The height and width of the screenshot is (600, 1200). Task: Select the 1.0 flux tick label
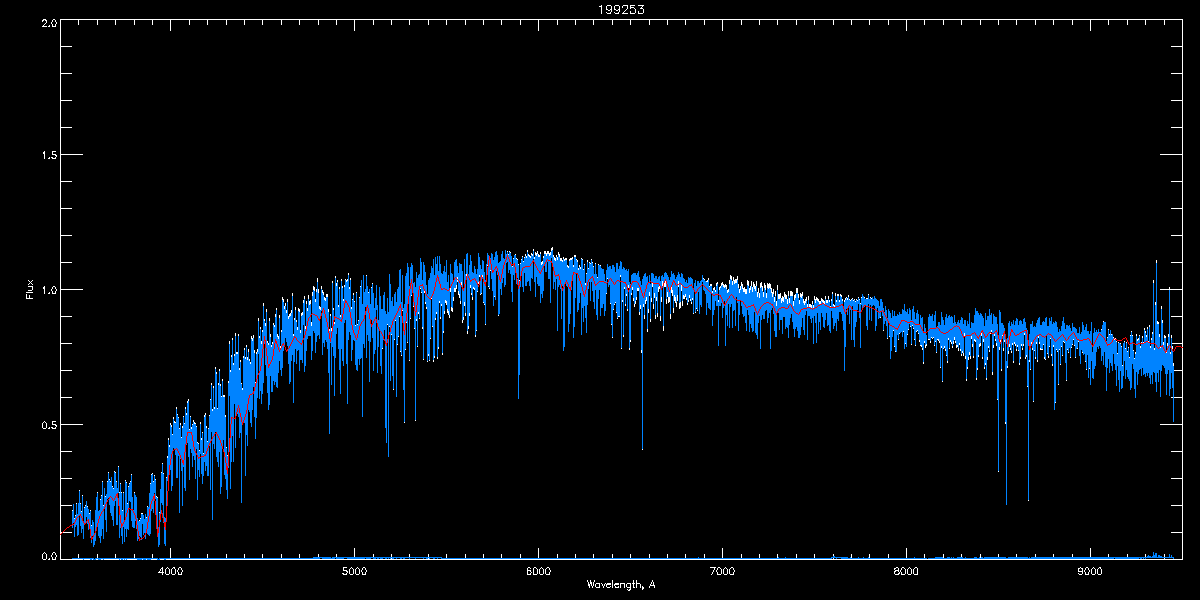[x=46, y=290]
